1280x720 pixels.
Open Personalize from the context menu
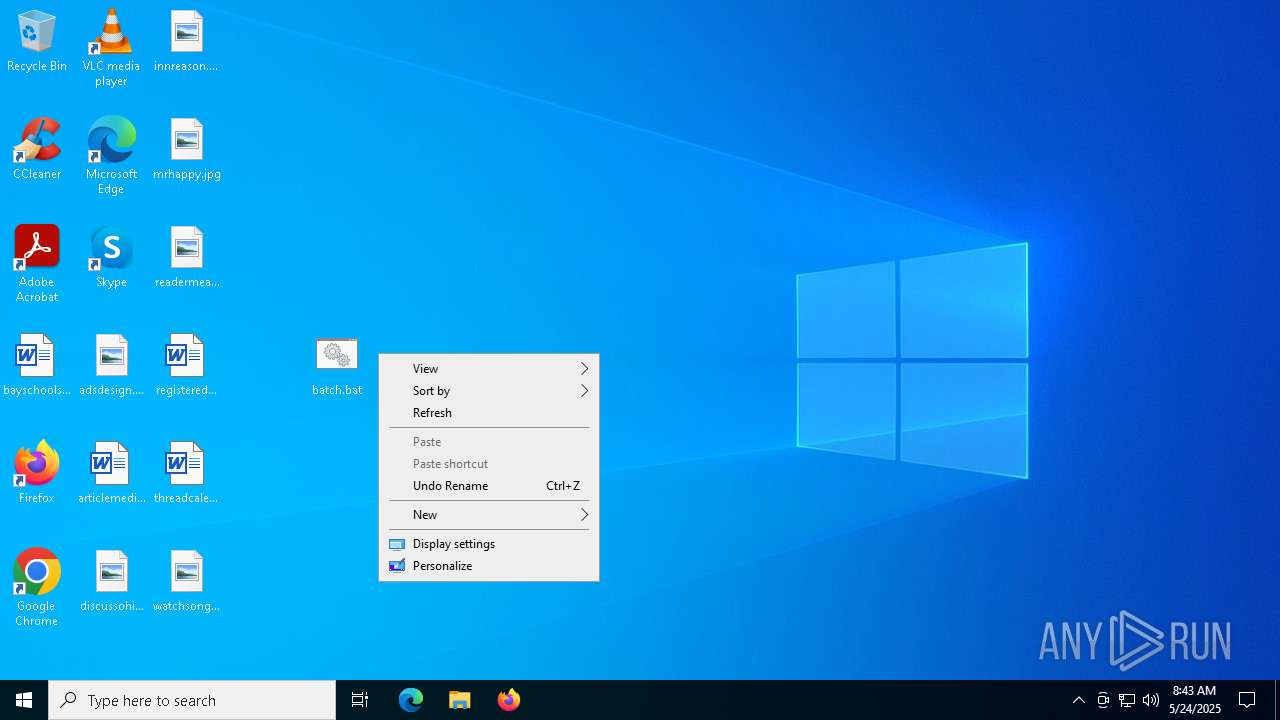pyautogui.click(x=489, y=566)
